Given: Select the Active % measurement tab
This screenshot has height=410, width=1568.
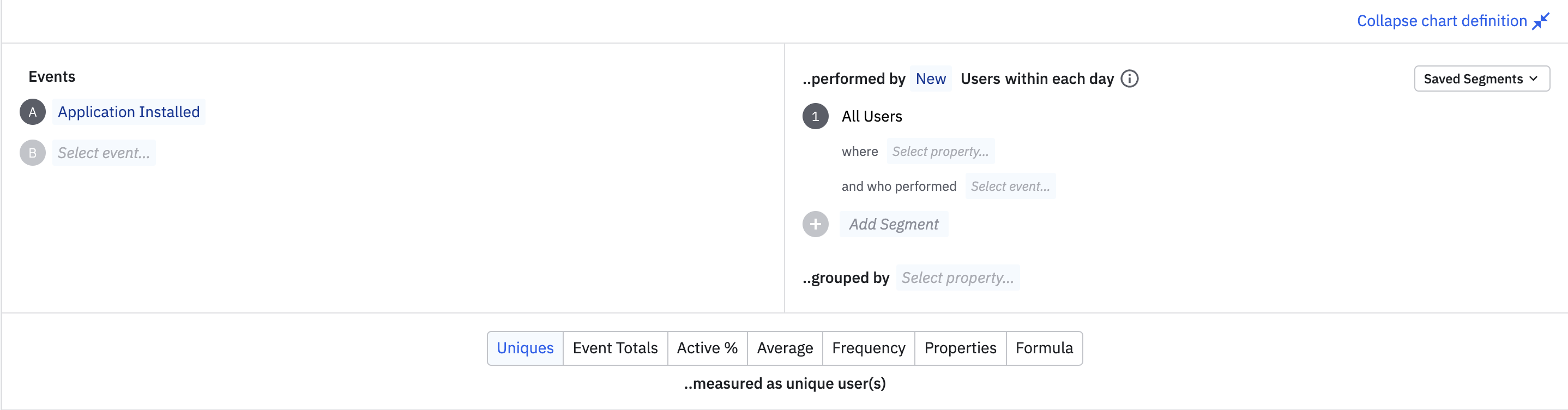Looking at the screenshot, I should coord(707,348).
